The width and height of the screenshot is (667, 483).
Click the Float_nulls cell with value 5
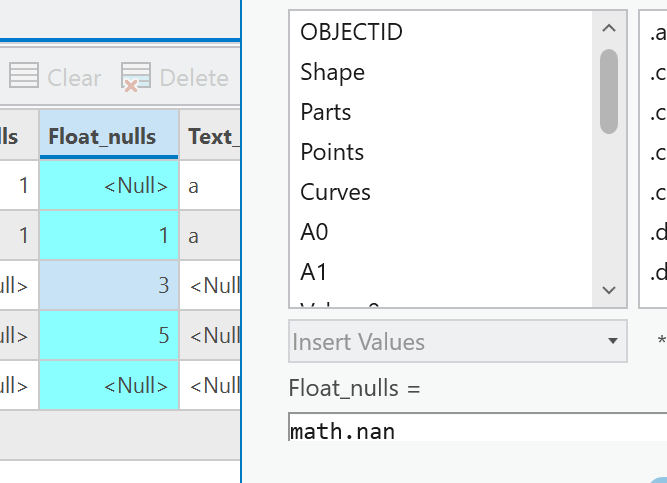pyautogui.click(x=108, y=335)
